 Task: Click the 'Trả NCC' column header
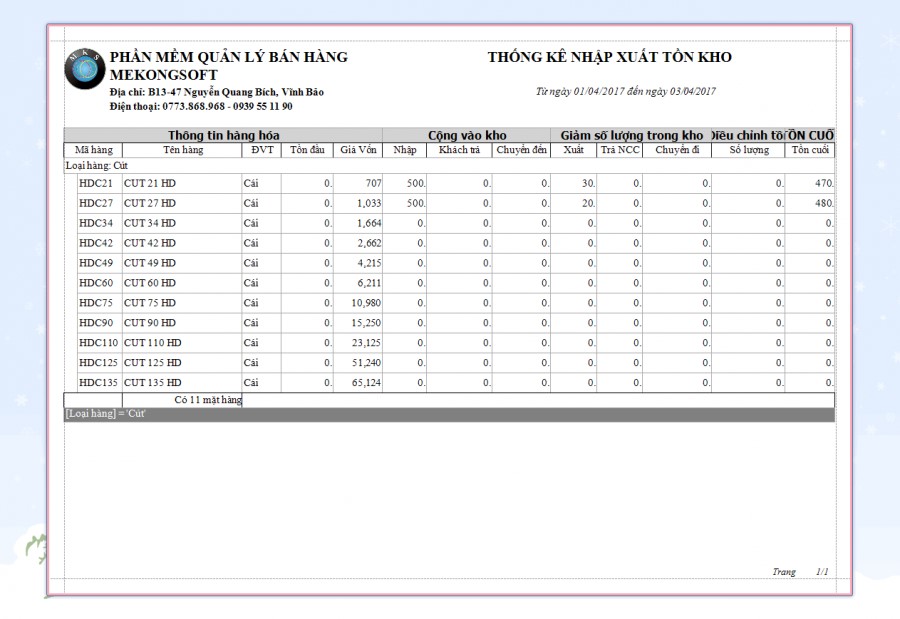click(619, 150)
